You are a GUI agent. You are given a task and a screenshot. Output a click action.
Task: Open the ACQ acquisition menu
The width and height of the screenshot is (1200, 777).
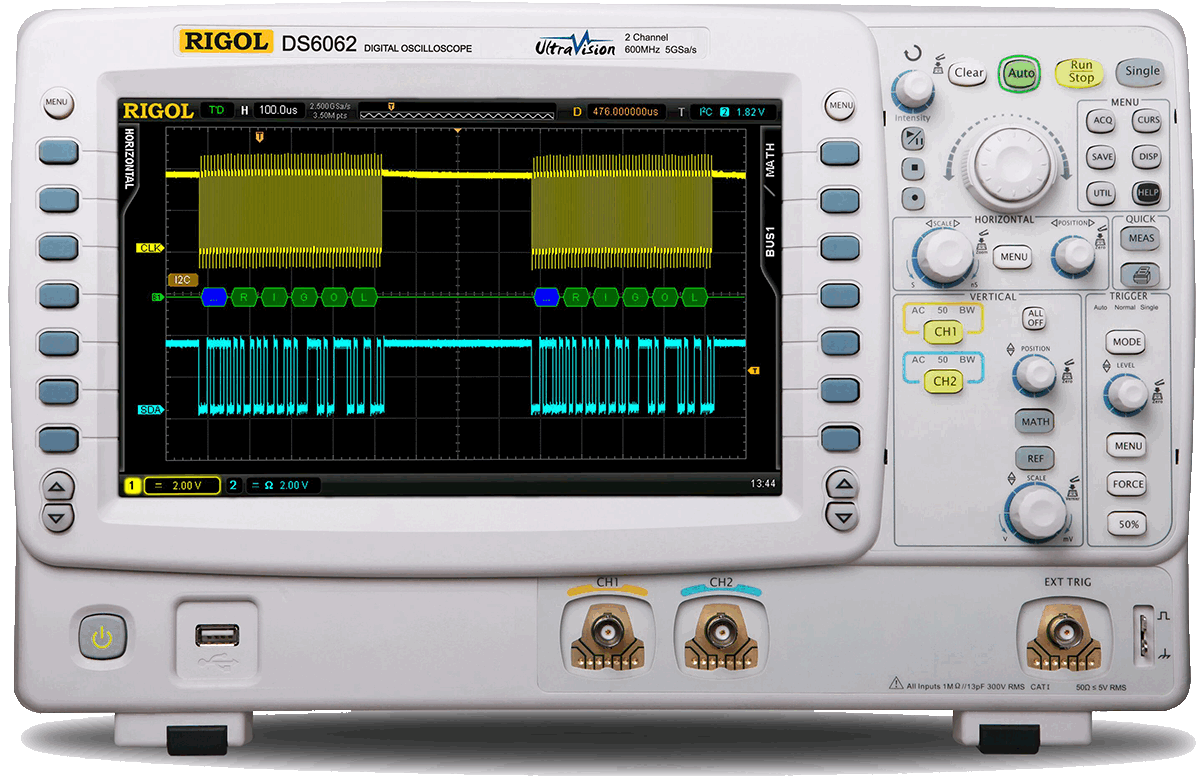coord(1101,121)
